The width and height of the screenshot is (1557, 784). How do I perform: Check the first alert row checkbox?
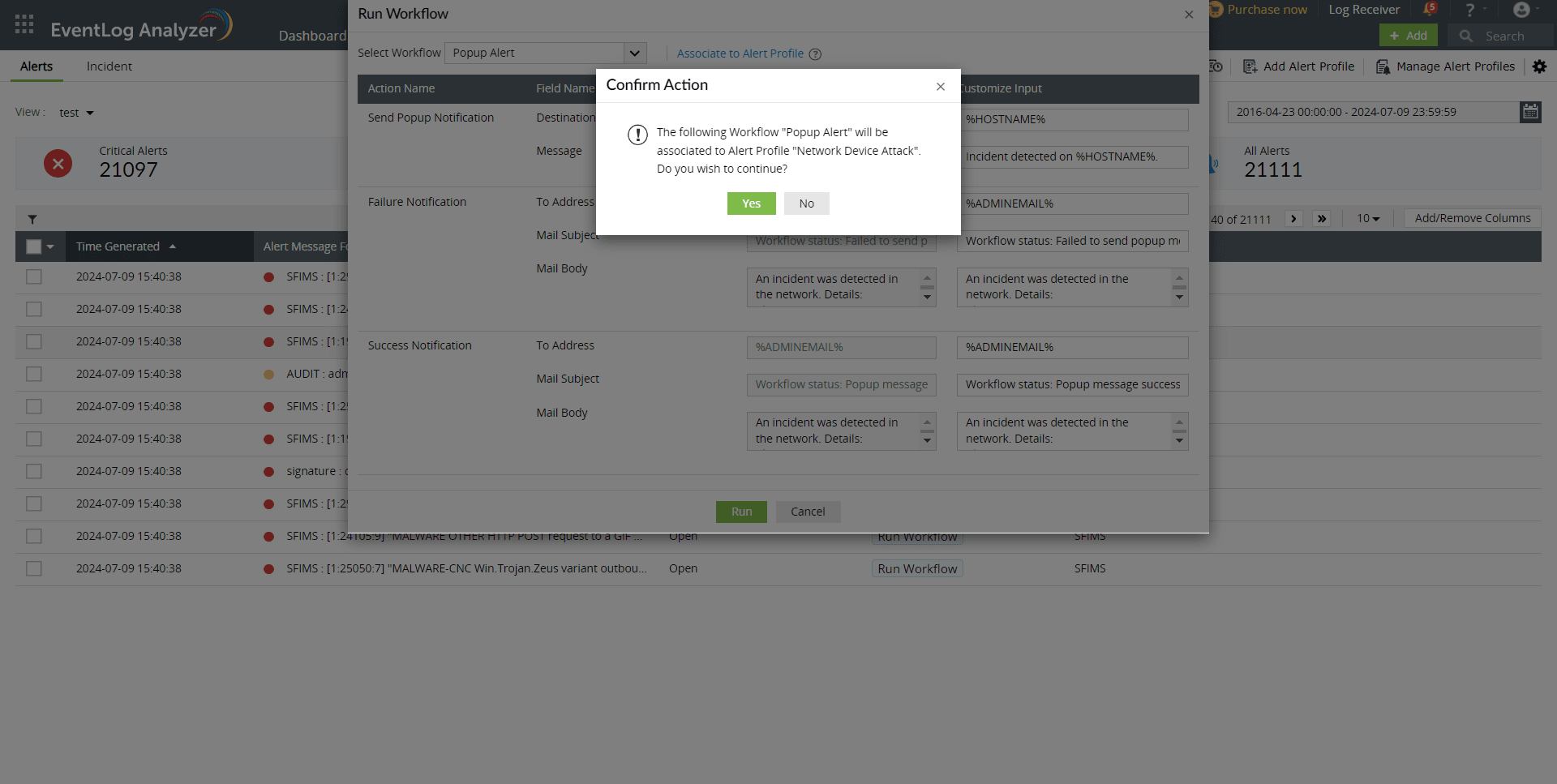[34, 276]
